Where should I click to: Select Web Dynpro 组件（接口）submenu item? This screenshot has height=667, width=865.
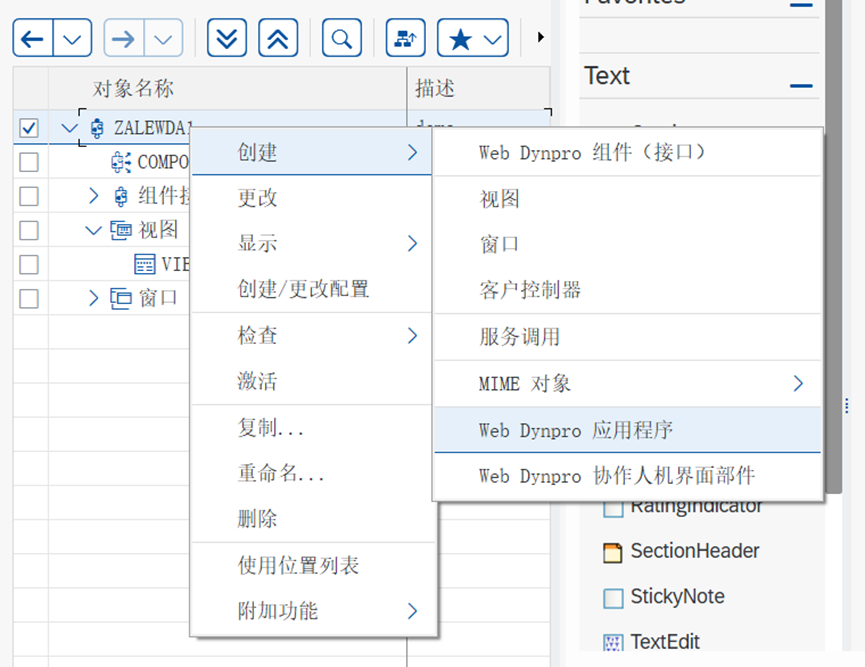click(627, 152)
